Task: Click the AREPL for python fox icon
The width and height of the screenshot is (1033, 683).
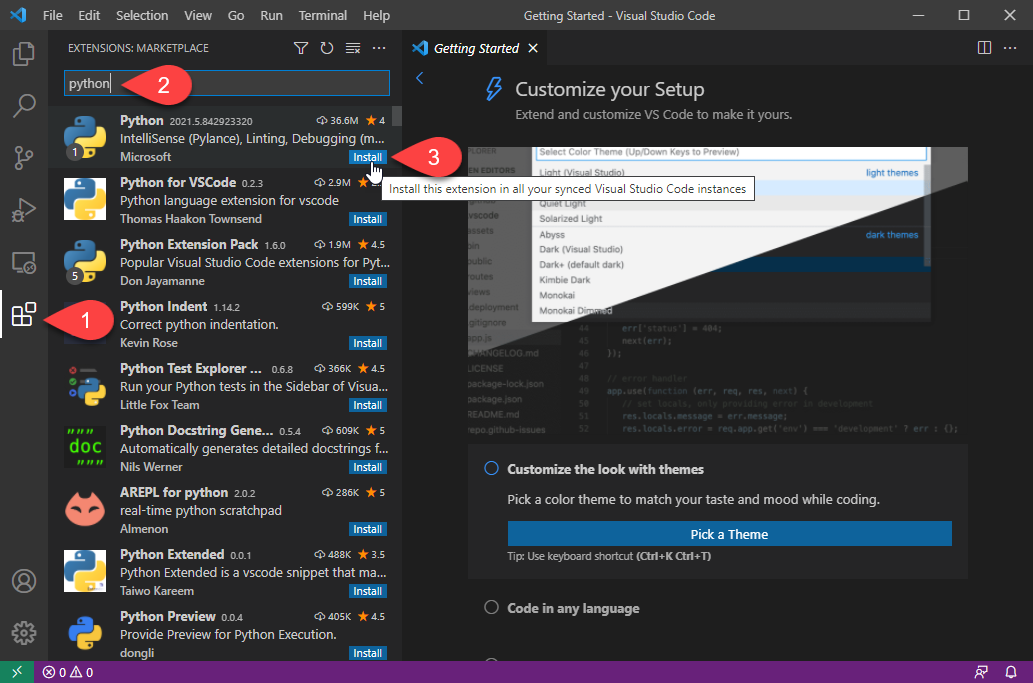Action: [85, 509]
